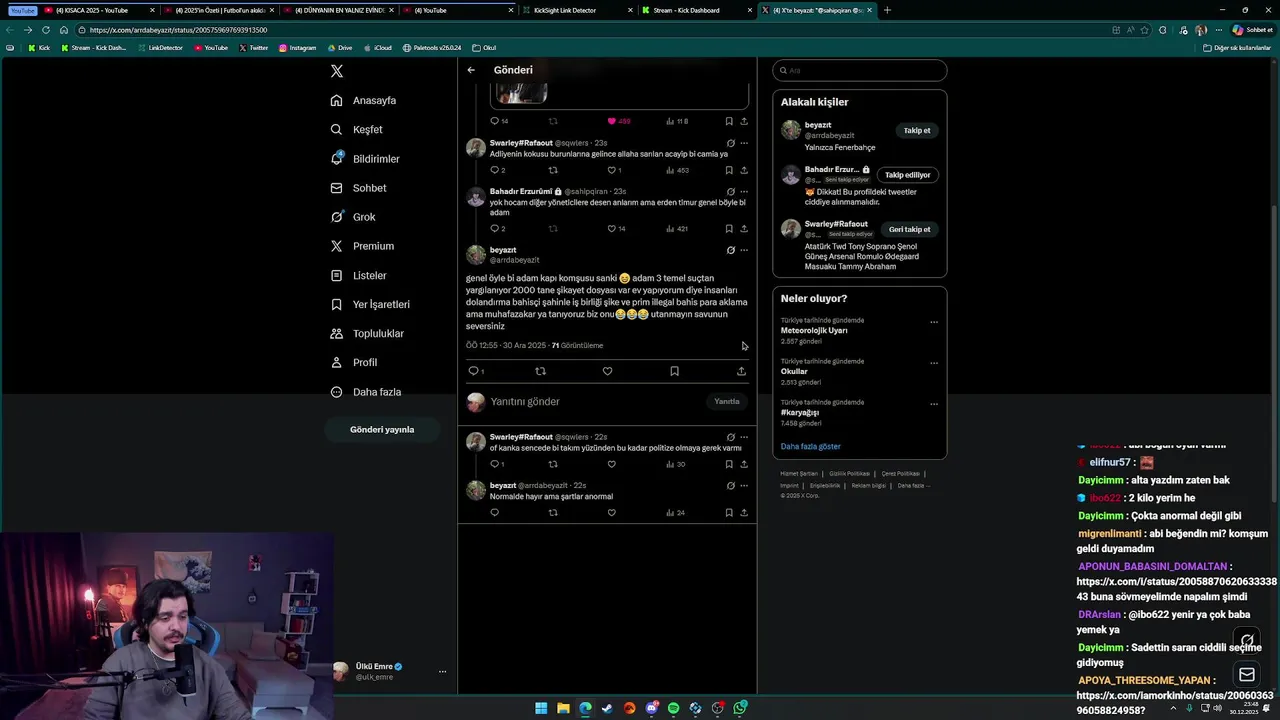Open Yer İşaretleri bookmarks page
This screenshot has height=720, width=1280.
(371, 304)
